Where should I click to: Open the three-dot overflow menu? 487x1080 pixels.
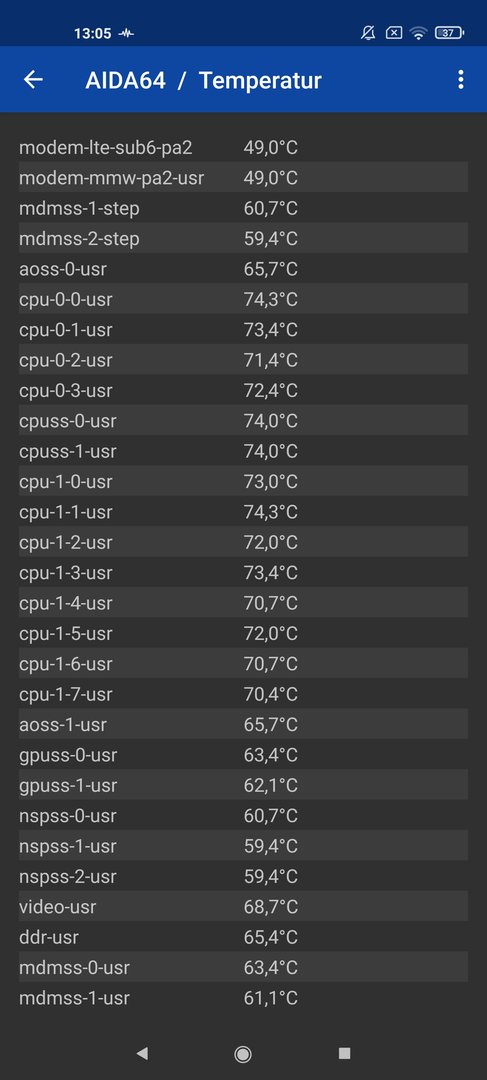click(461, 80)
